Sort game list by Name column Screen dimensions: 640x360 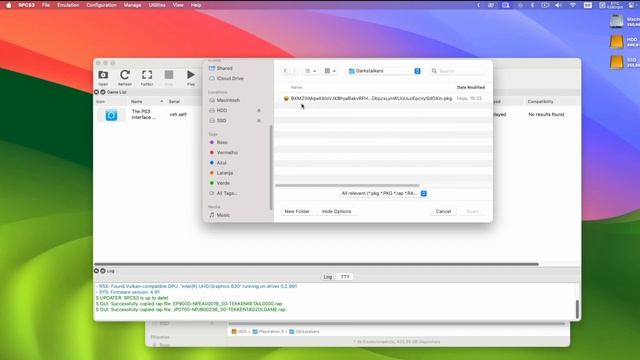137,101
